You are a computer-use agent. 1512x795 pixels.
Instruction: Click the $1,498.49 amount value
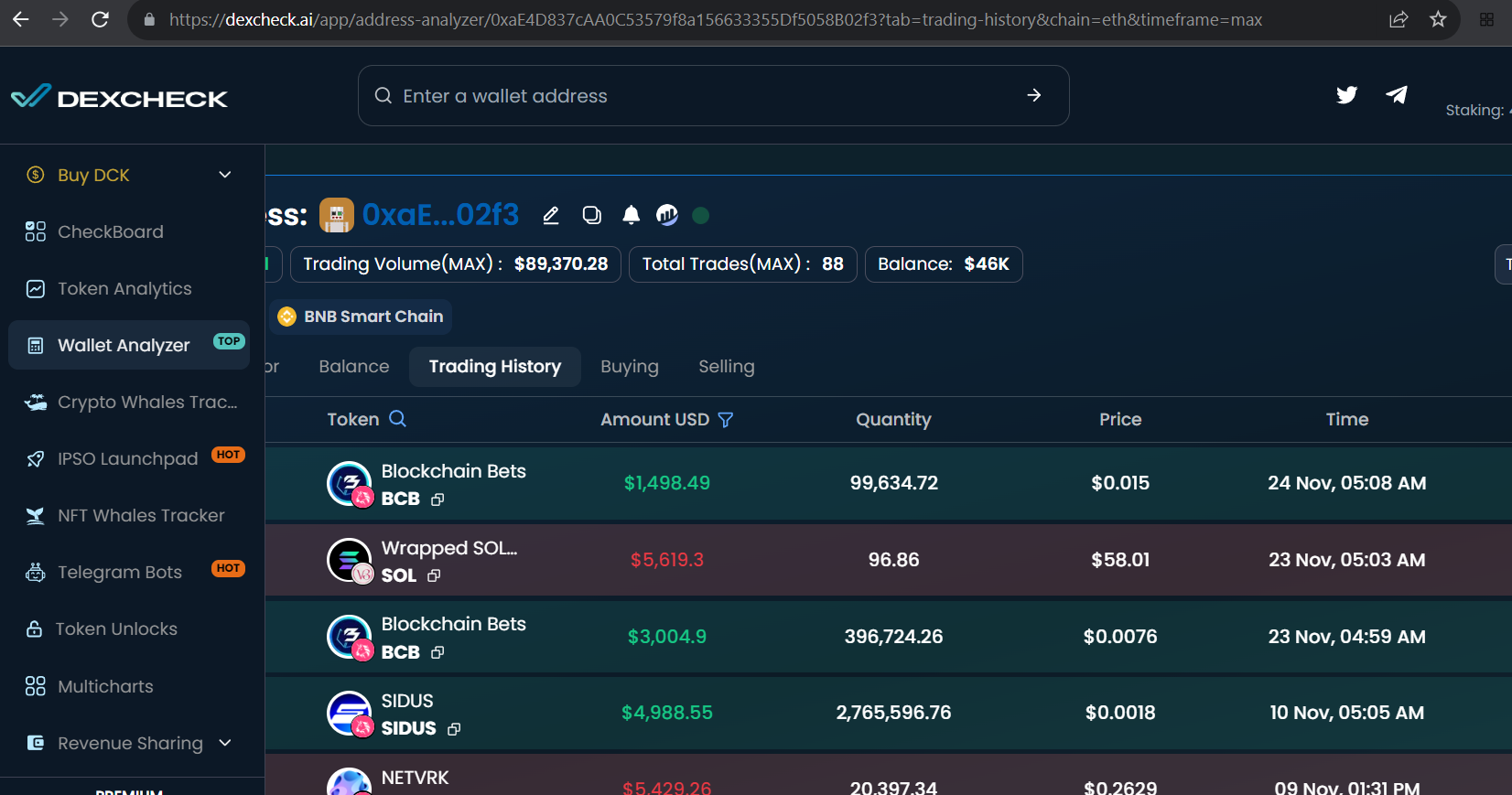pos(667,483)
